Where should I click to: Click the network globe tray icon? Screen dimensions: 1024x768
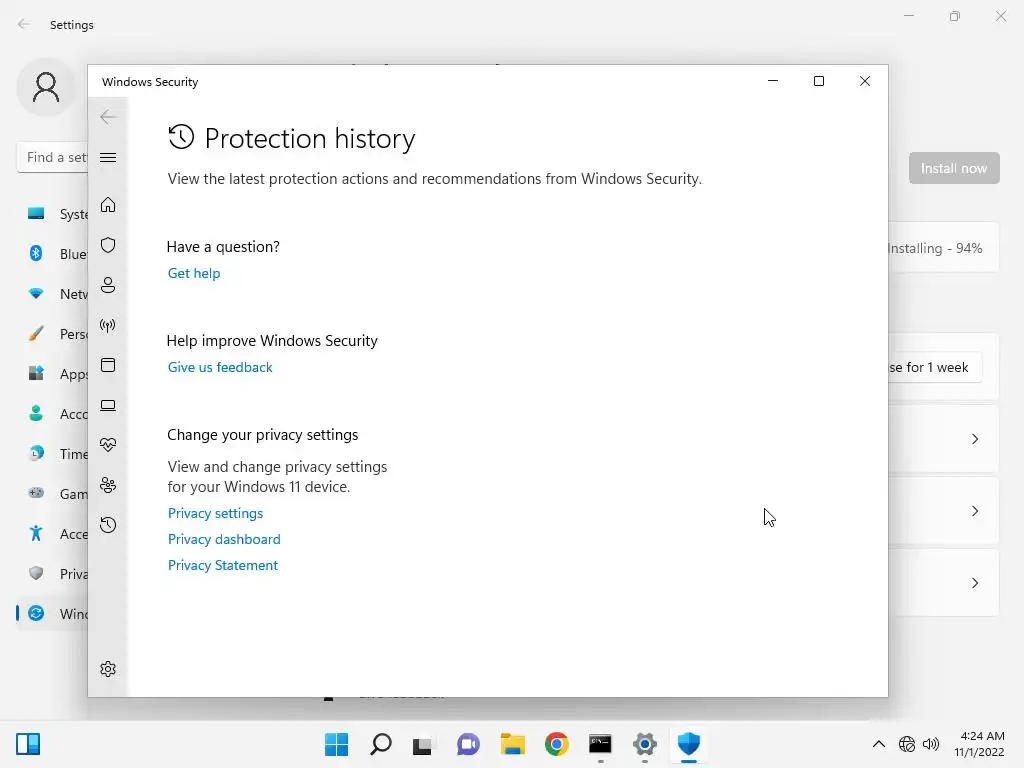click(x=906, y=744)
